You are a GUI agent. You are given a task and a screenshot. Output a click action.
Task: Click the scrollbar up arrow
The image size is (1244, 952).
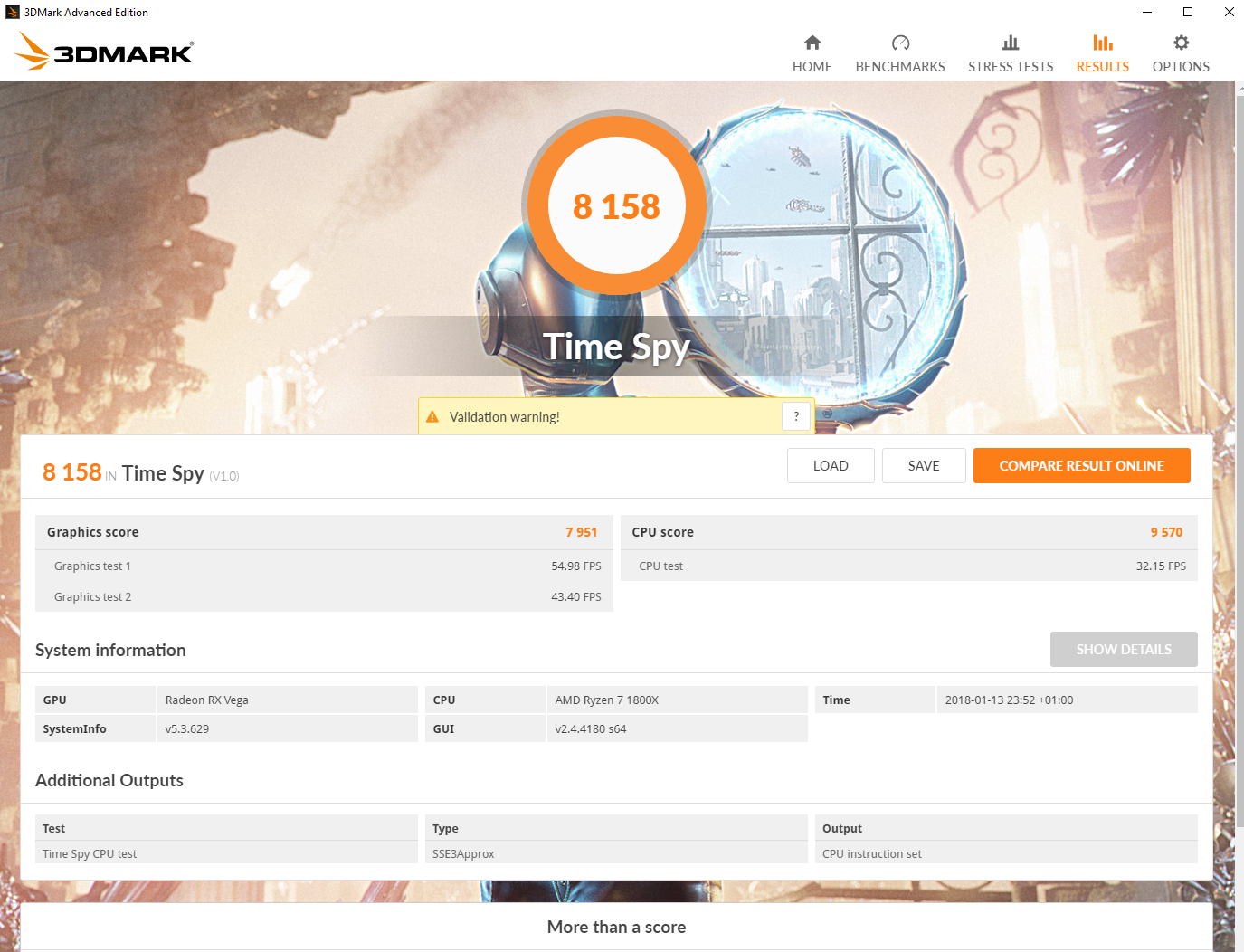pos(1239,88)
